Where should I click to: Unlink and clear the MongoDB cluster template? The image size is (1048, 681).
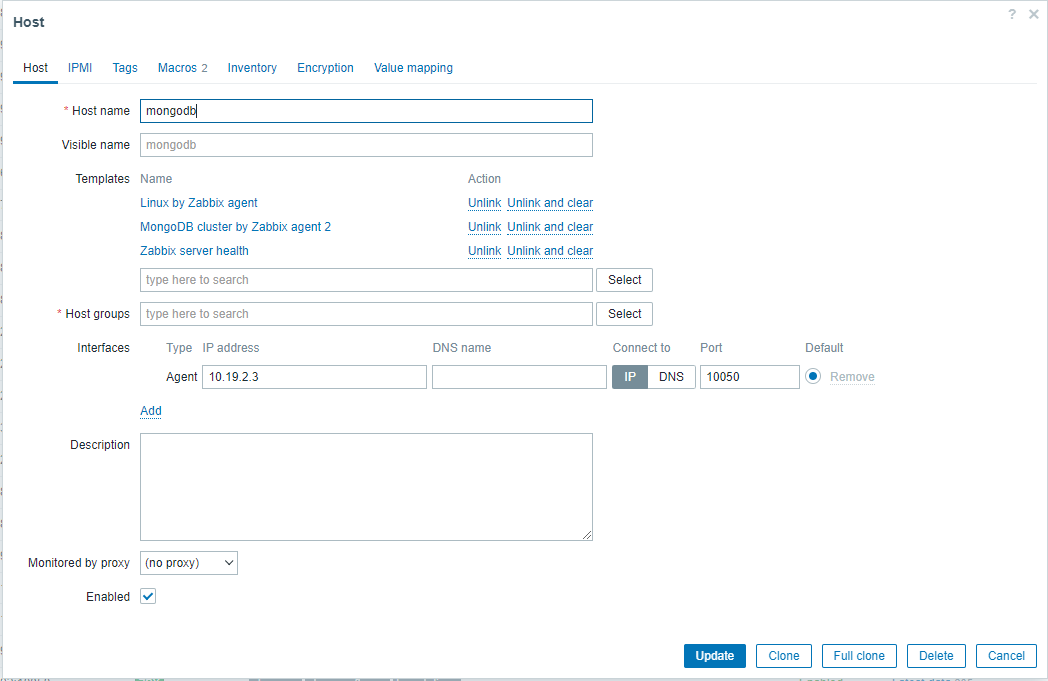550,227
